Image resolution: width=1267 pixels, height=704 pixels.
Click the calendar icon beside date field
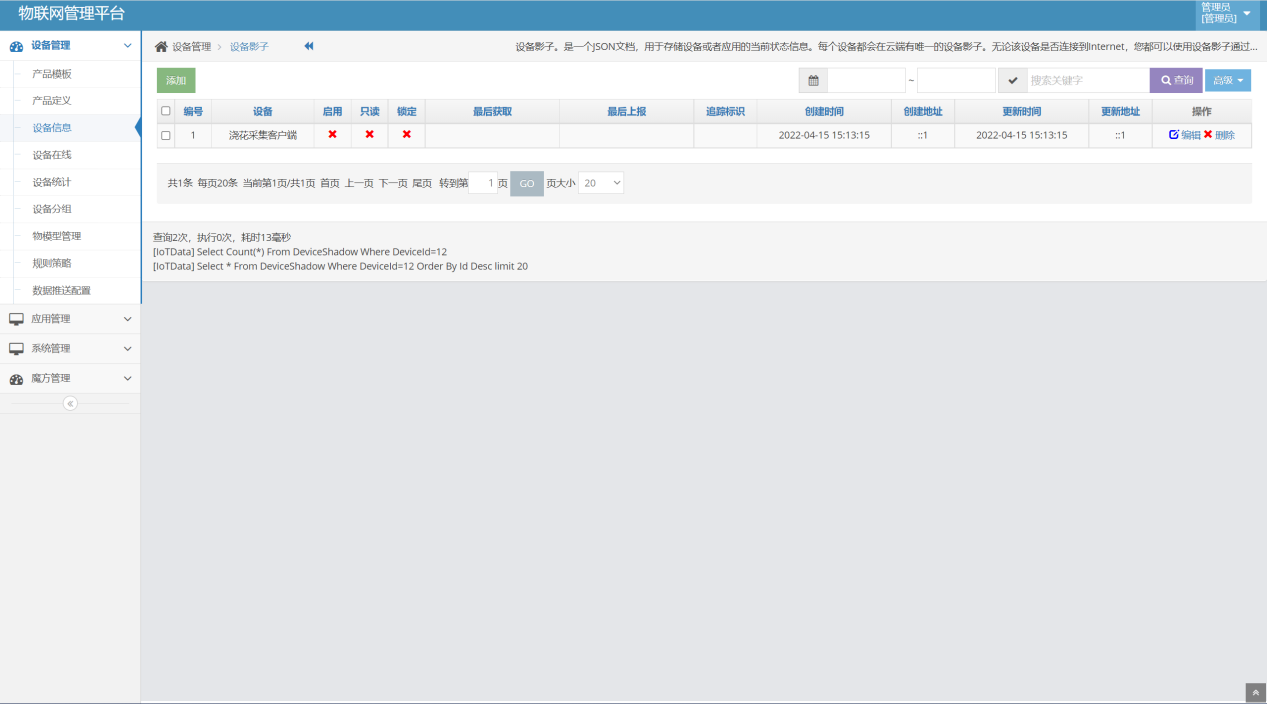pyautogui.click(x=813, y=80)
